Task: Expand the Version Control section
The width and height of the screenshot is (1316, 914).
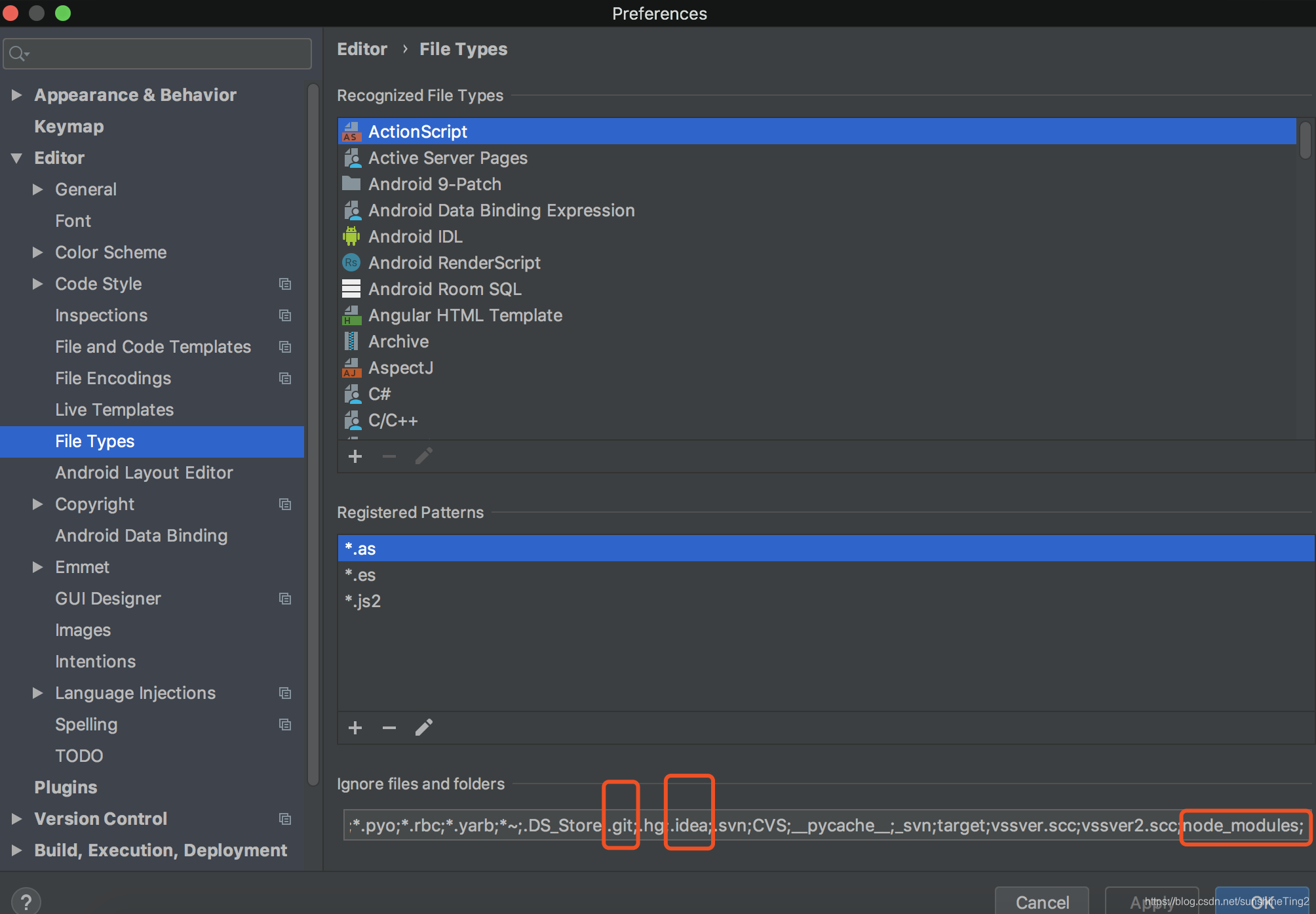Action: click(17, 819)
